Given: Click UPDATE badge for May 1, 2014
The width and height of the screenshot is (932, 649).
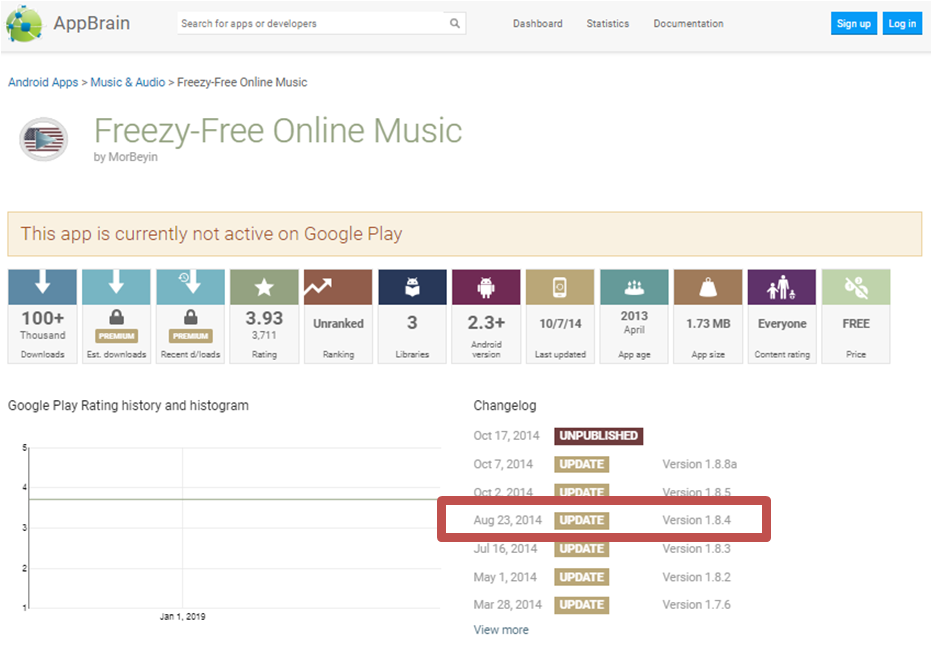Looking at the screenshot, I should tap(582, 577).
